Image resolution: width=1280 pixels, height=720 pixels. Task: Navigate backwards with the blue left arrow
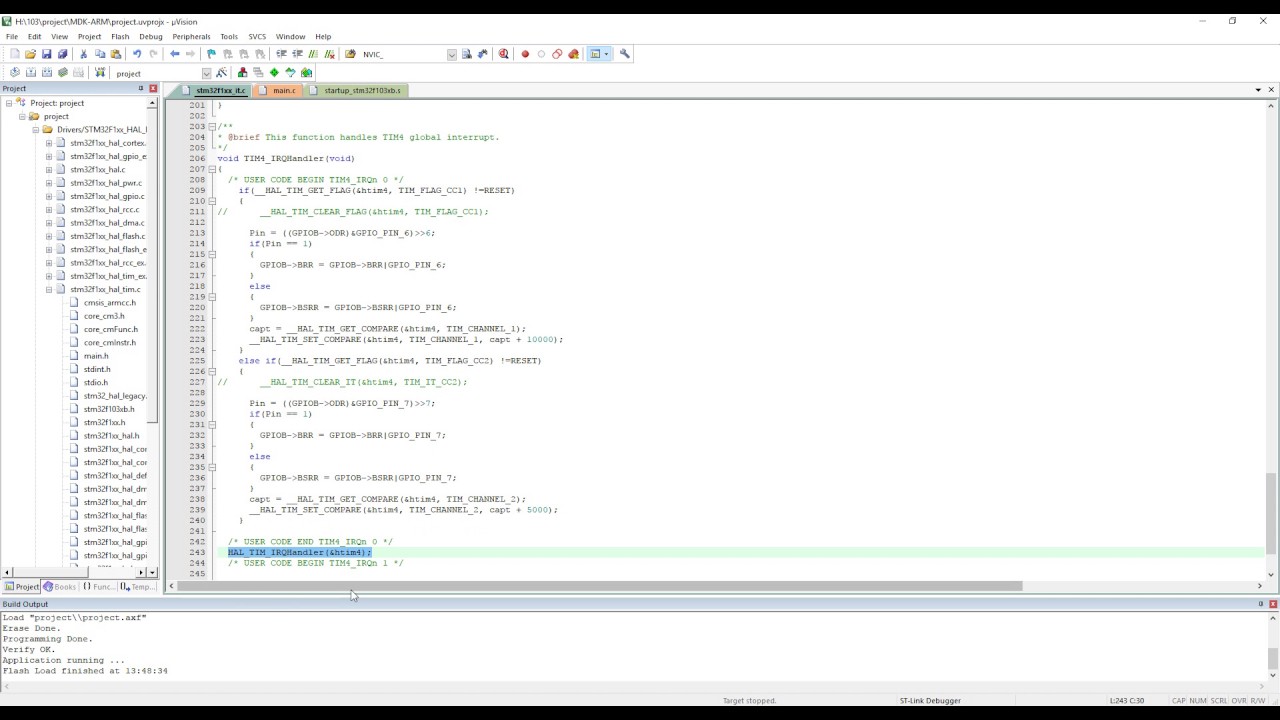coord(175,54)
